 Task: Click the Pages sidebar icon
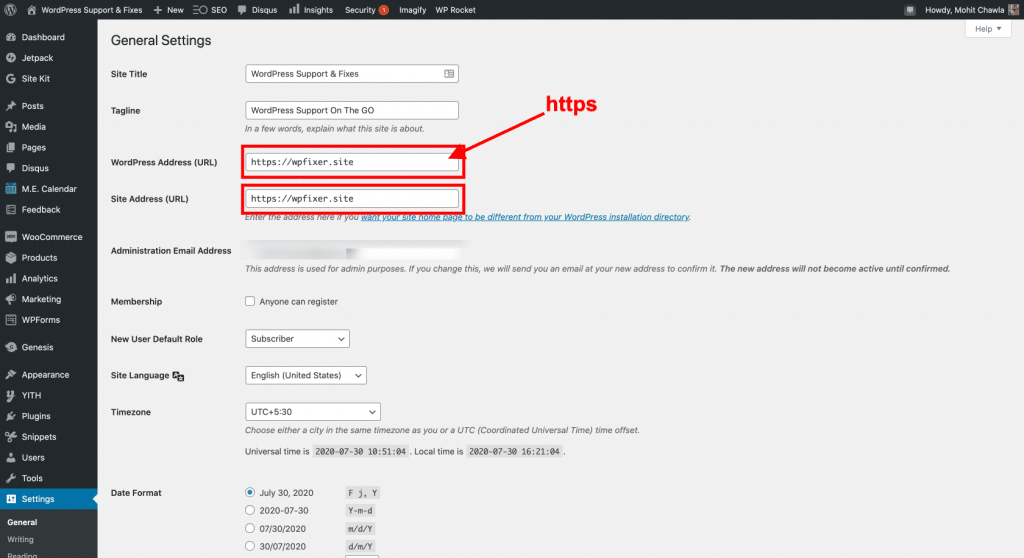point(11,148)
